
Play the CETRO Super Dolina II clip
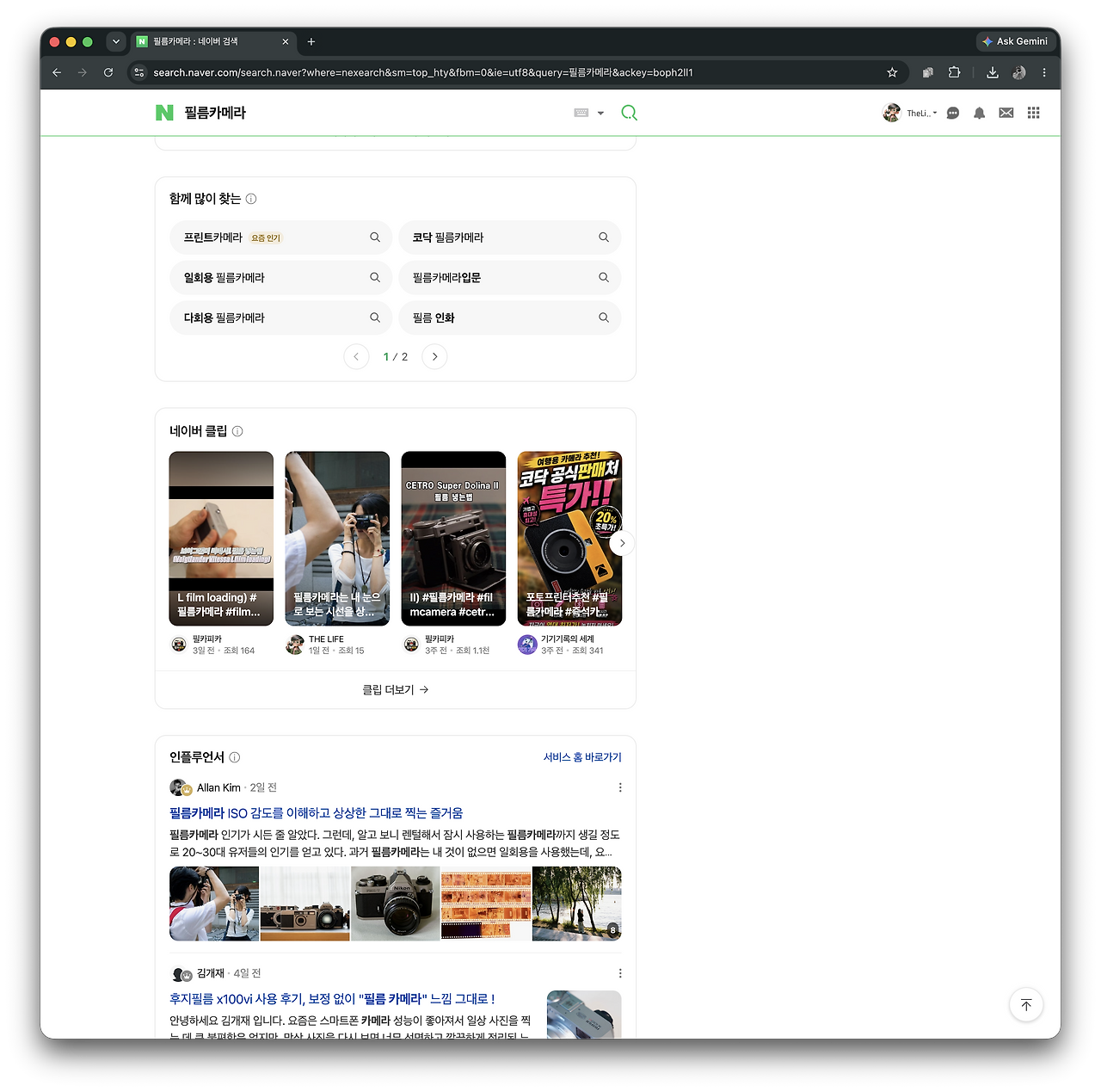coord(453,538)
